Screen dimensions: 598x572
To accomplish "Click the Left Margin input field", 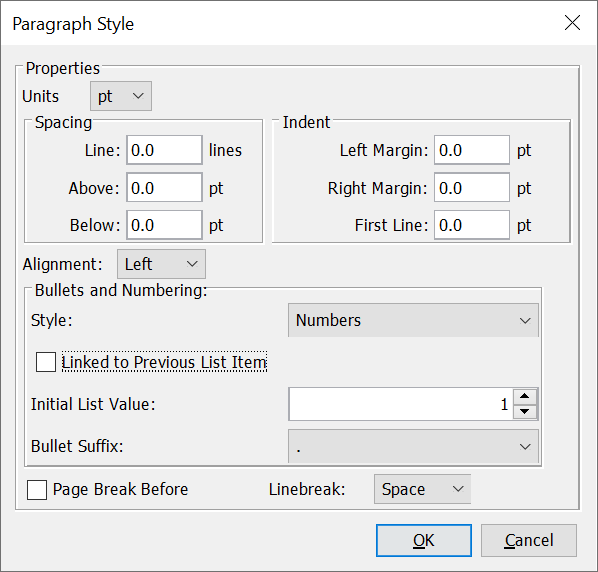I will coord(472,150).
